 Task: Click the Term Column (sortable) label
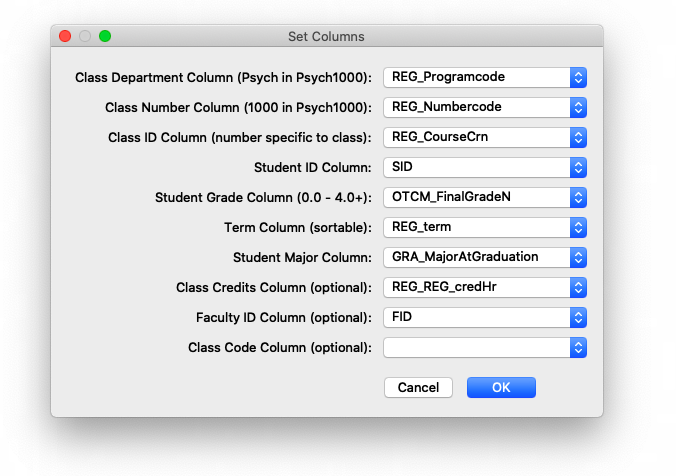[298, 227]
